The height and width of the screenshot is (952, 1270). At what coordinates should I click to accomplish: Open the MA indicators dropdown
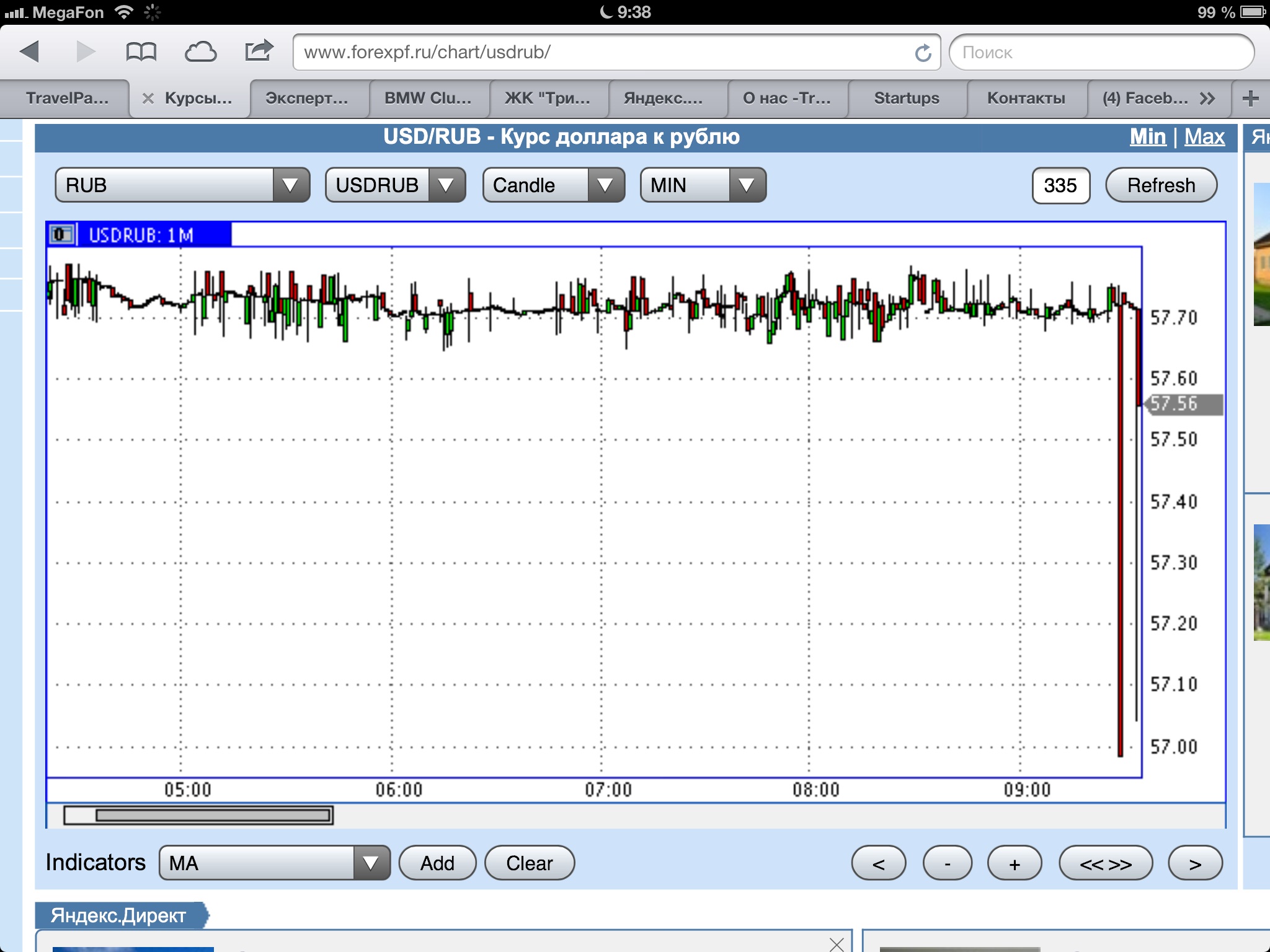click(275, 863)
